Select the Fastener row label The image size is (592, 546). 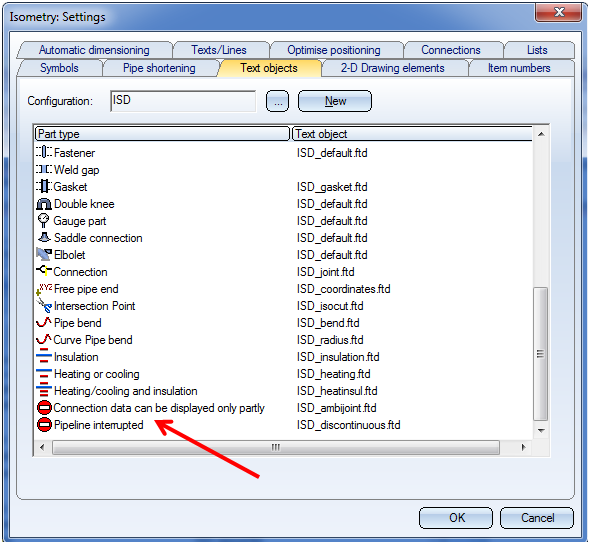coord(74,153)
